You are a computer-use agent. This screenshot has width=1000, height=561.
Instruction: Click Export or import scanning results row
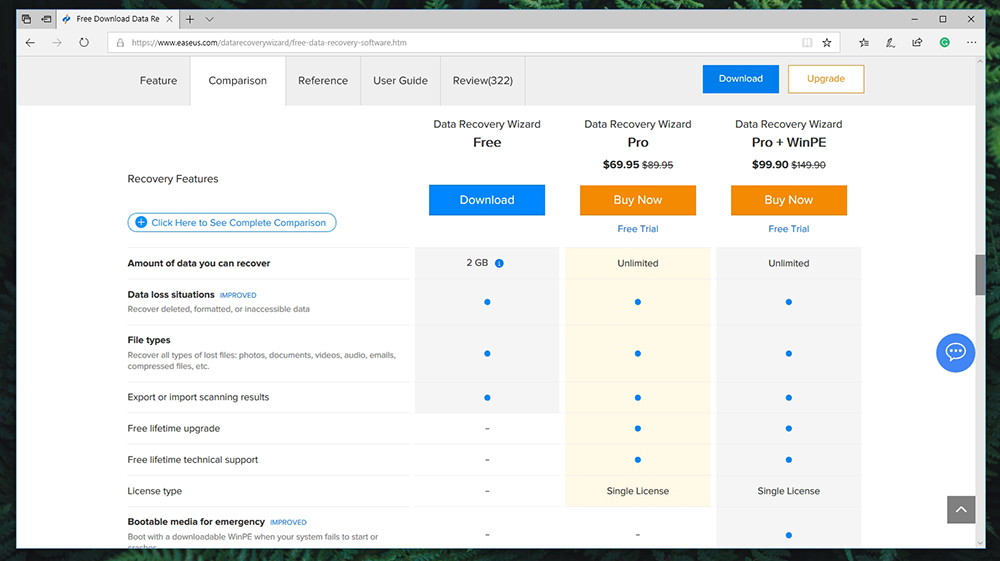(x=198, y=397)
